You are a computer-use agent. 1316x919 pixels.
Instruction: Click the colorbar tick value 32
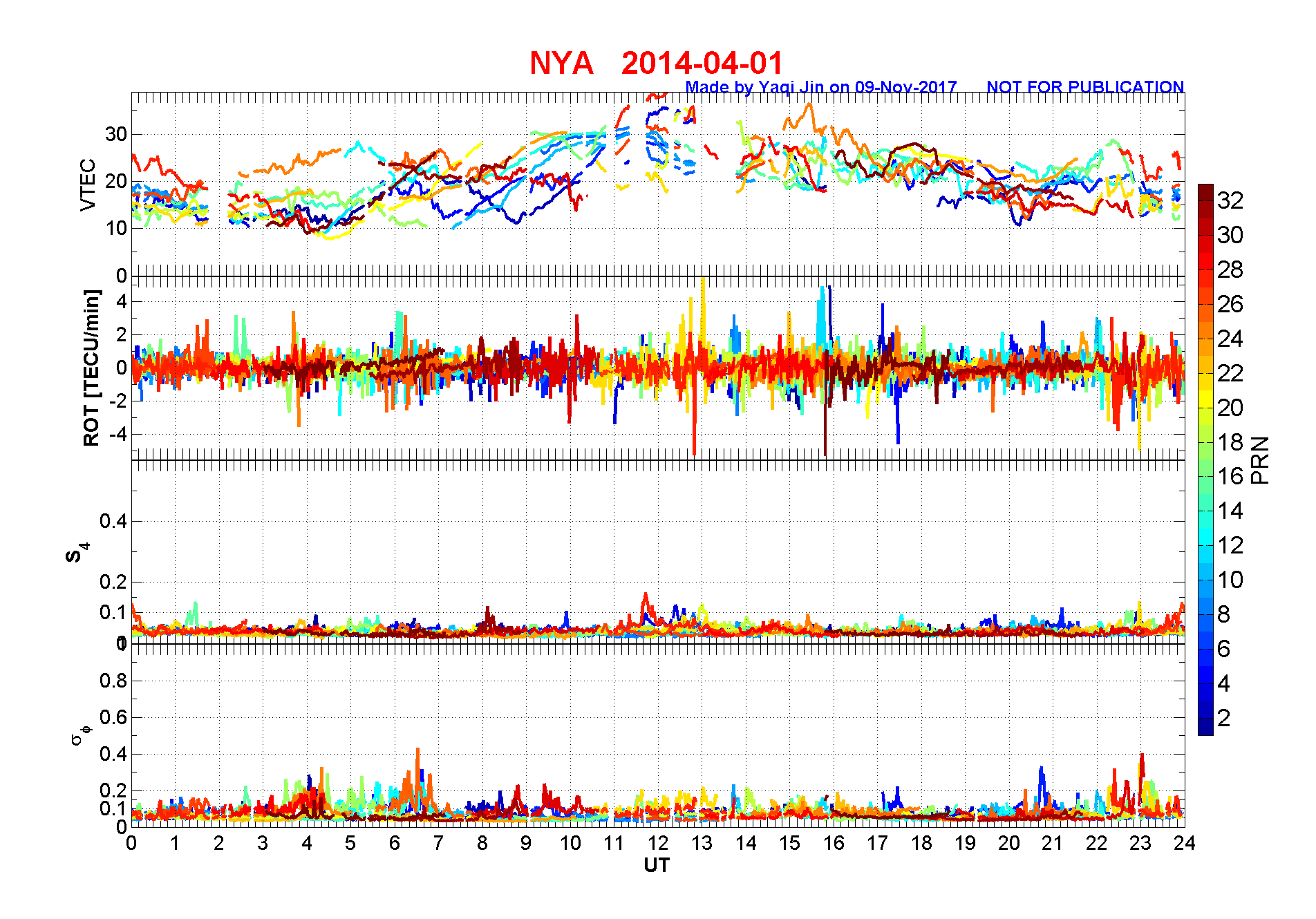(1230, 200)
